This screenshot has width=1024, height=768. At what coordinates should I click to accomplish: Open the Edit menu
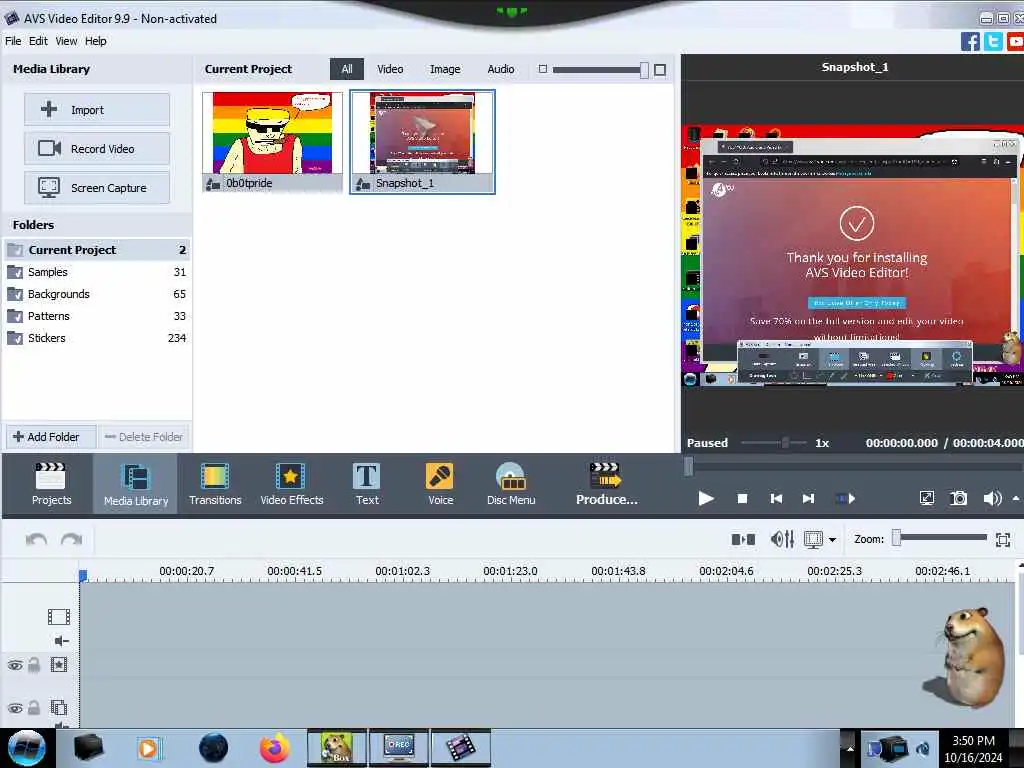coord(38,41)
